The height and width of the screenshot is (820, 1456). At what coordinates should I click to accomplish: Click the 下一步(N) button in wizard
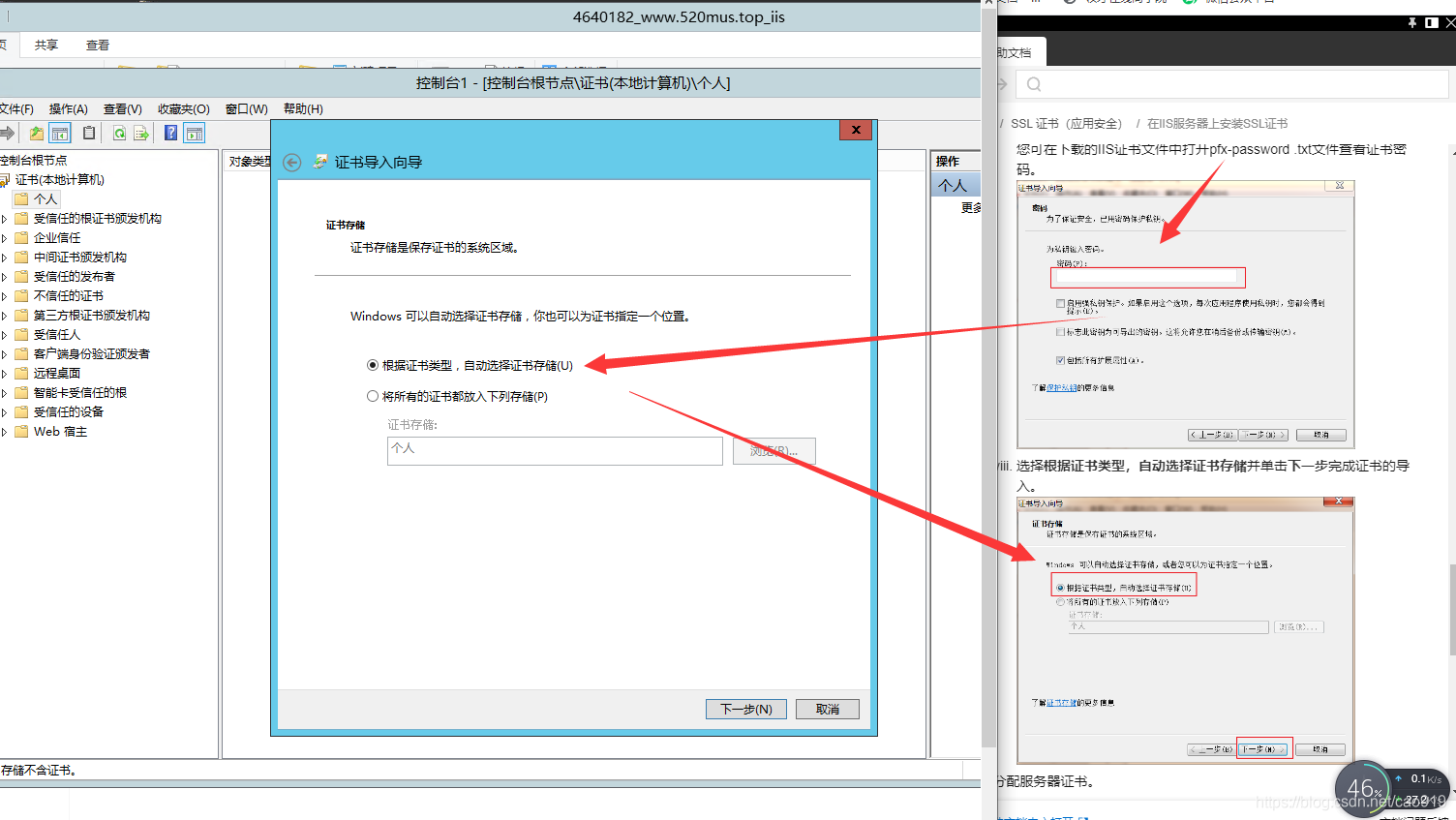point(746,710)
